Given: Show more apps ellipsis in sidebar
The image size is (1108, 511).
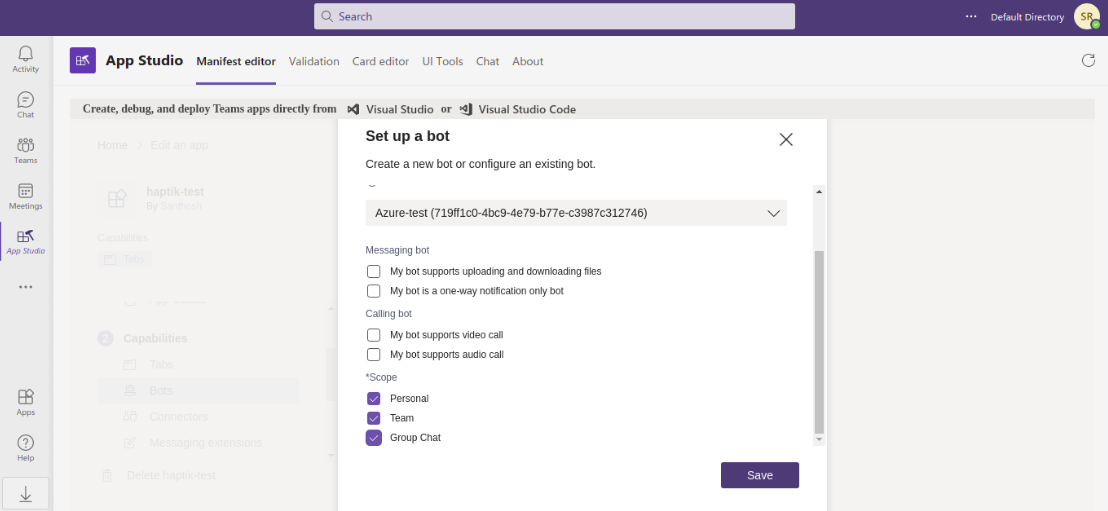Looking at the screenshot, I should point(25,287).
